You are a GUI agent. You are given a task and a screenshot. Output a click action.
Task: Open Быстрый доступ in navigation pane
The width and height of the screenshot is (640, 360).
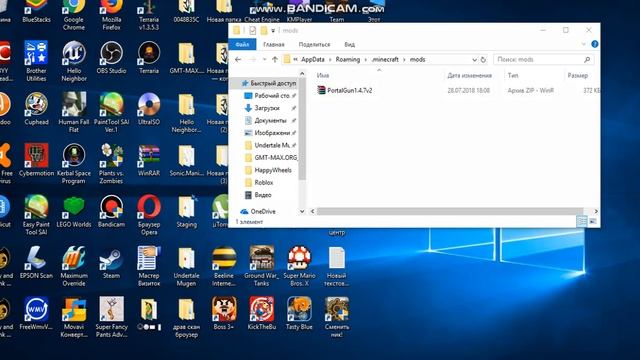[x=269, y=83]
